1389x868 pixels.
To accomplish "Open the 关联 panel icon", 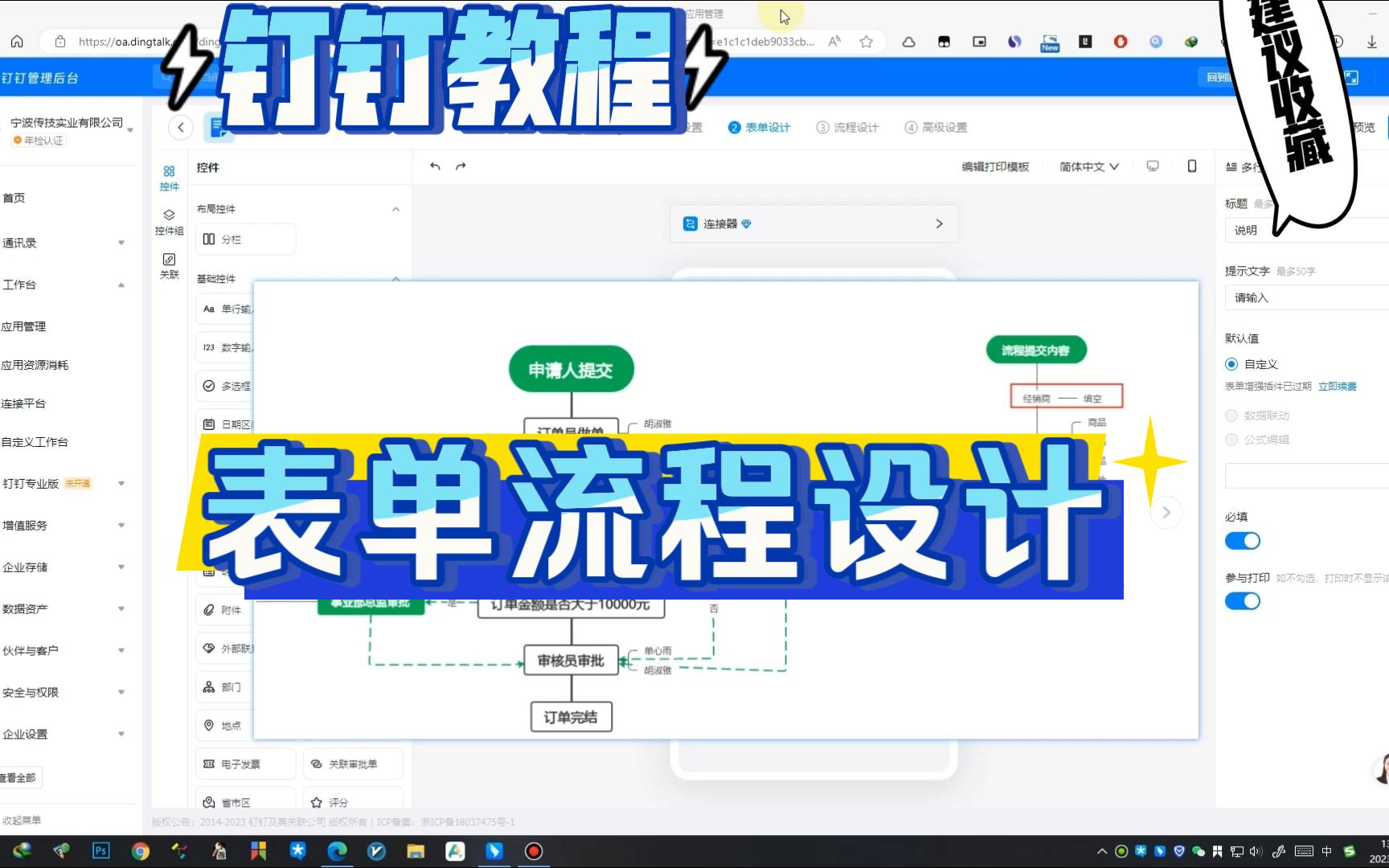I will pyautogui.click(x=169, y=266).
